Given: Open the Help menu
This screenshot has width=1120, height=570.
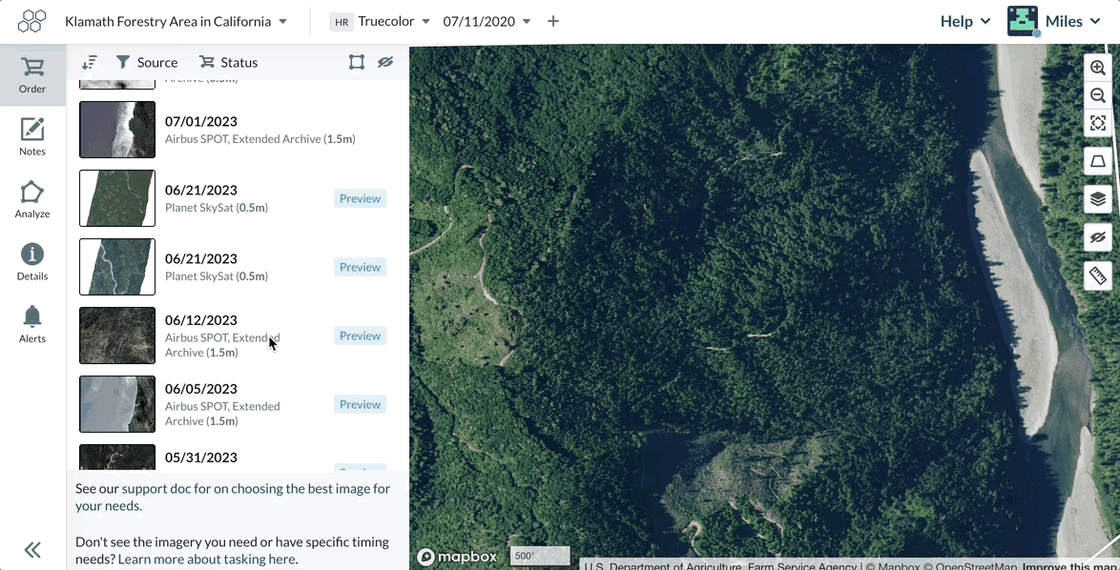Looking at the screenshot, I should tap(965, 21).
